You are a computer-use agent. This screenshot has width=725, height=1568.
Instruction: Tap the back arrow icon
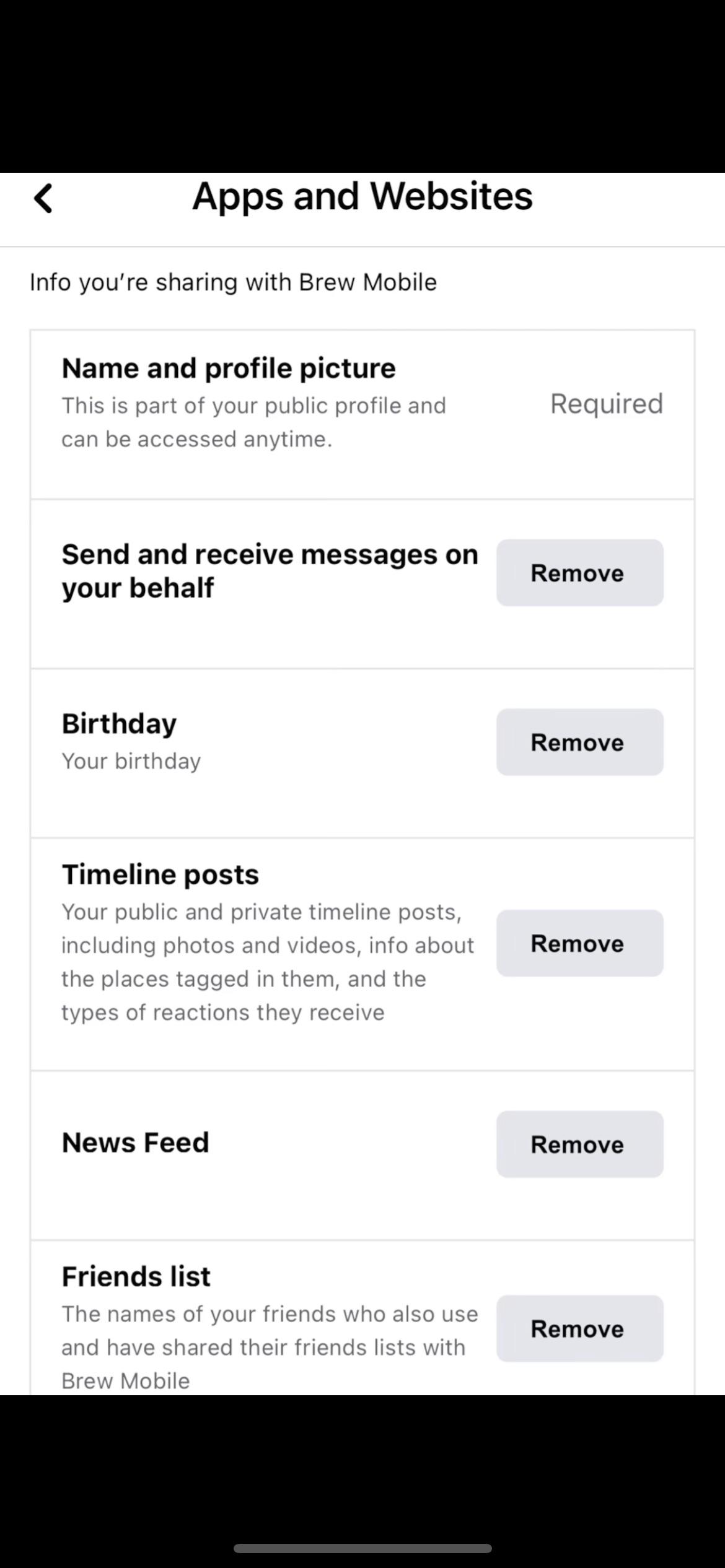click(x=43, y=198)
